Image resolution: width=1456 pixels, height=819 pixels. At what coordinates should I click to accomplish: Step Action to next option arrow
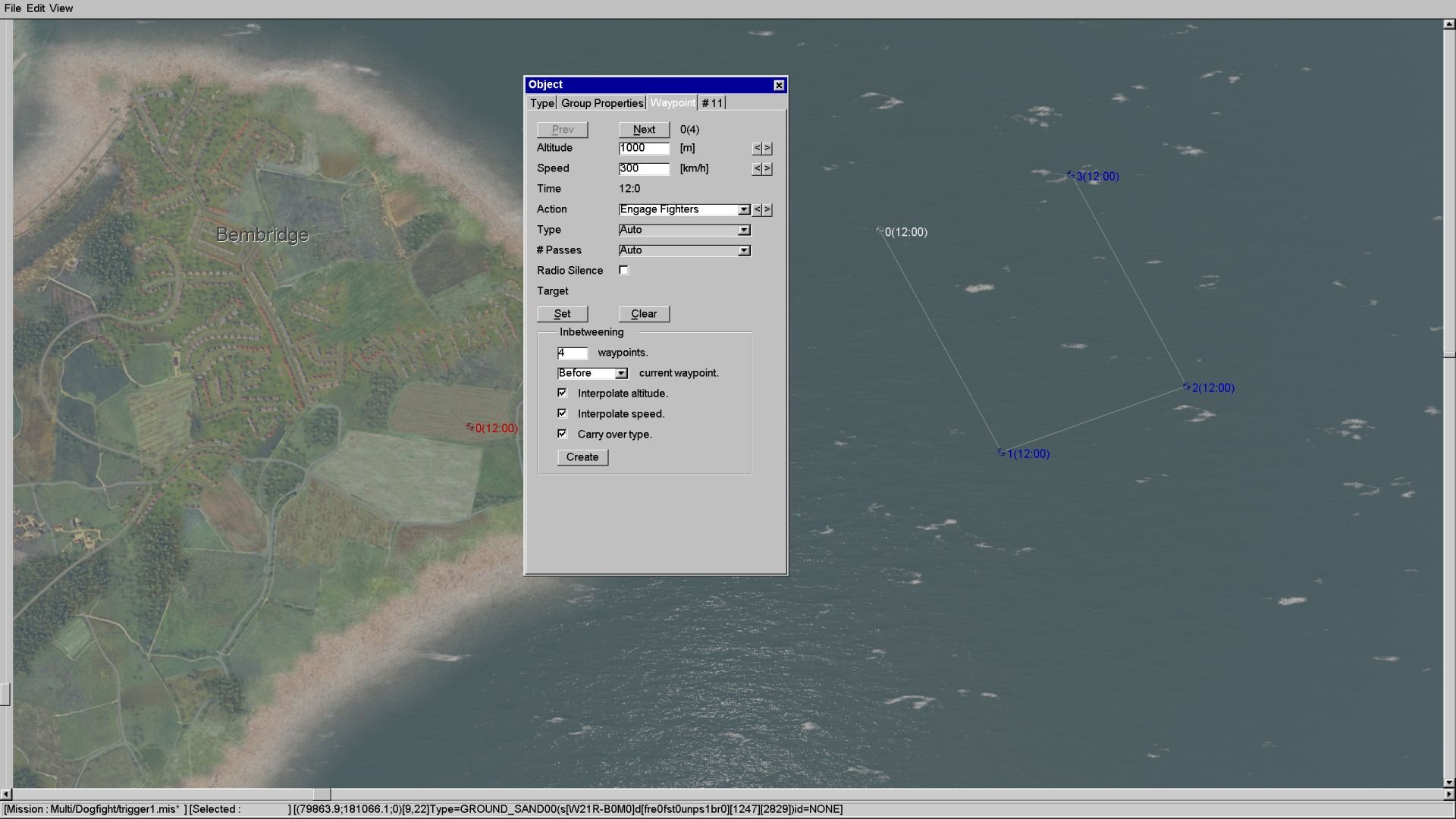point(767,210)
